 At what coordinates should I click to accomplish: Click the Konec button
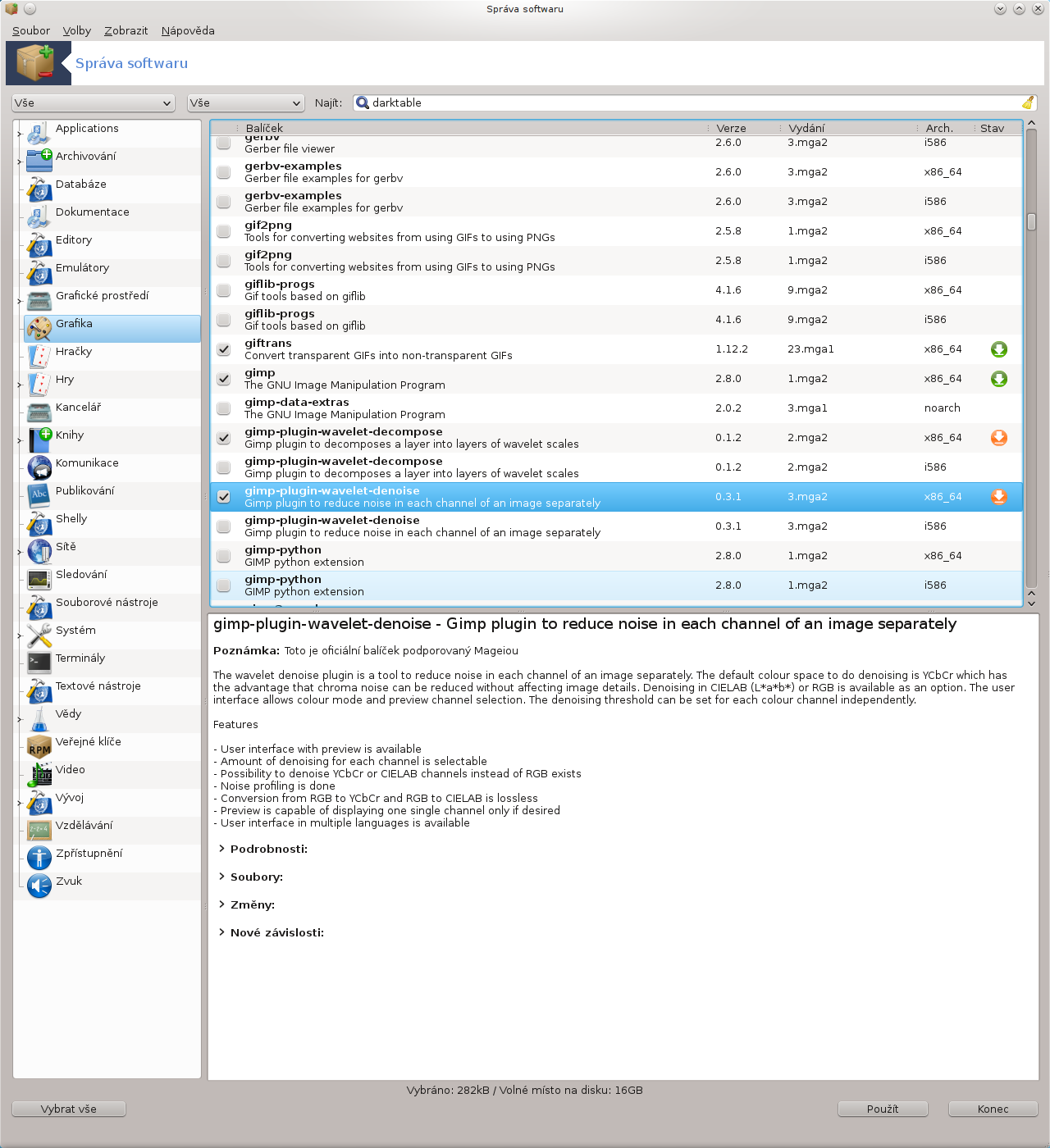pyautogui.click(x=993, y=1109)
